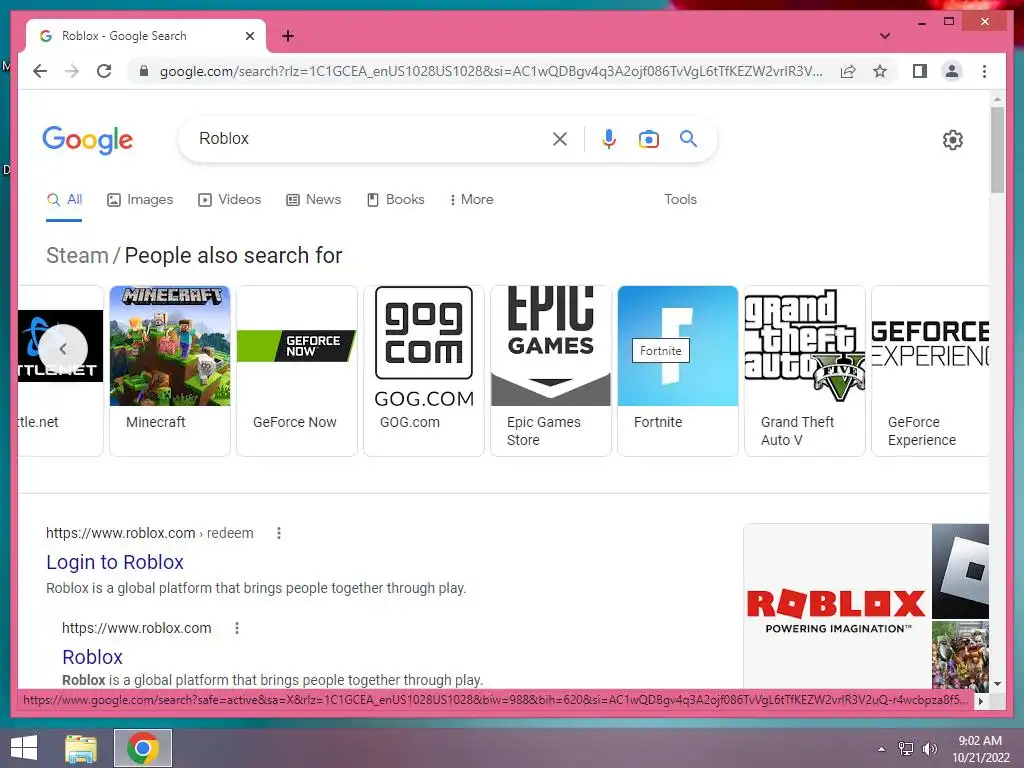
Task: Click the Roblox logo tile image
Action: point(960,571)
